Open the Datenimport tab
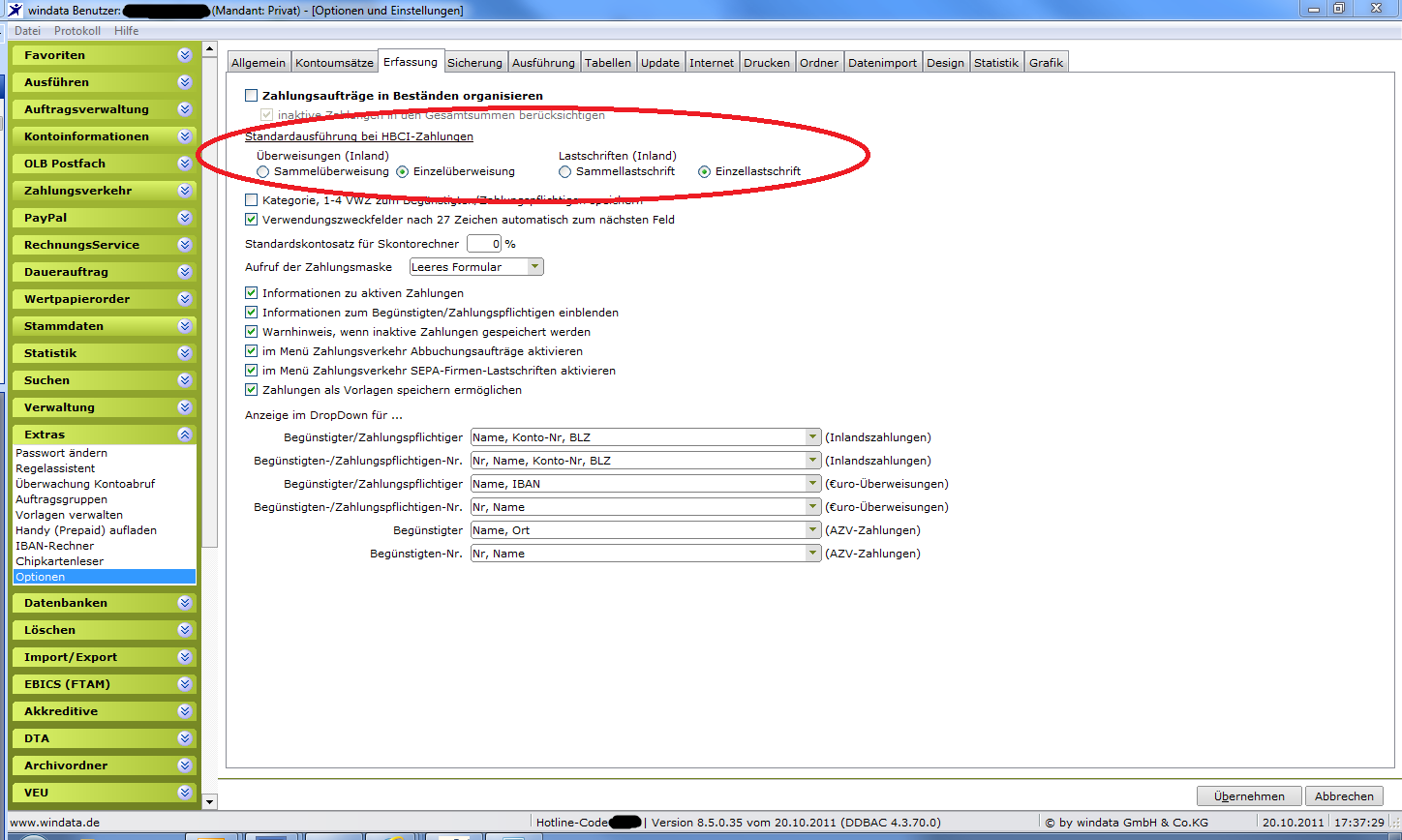Image resolution: width=1402 pixels, height=840 pixels. (x=883, y=63)
